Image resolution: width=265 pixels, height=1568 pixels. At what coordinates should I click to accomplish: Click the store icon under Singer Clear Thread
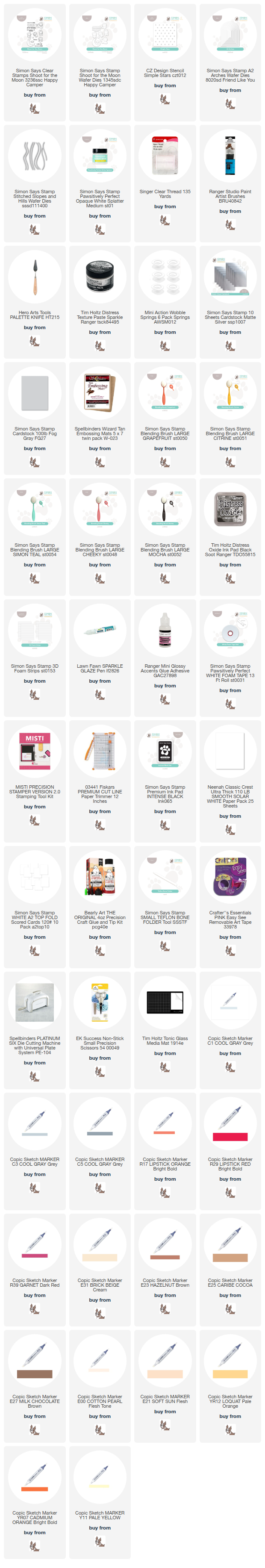tap(165, 220)
